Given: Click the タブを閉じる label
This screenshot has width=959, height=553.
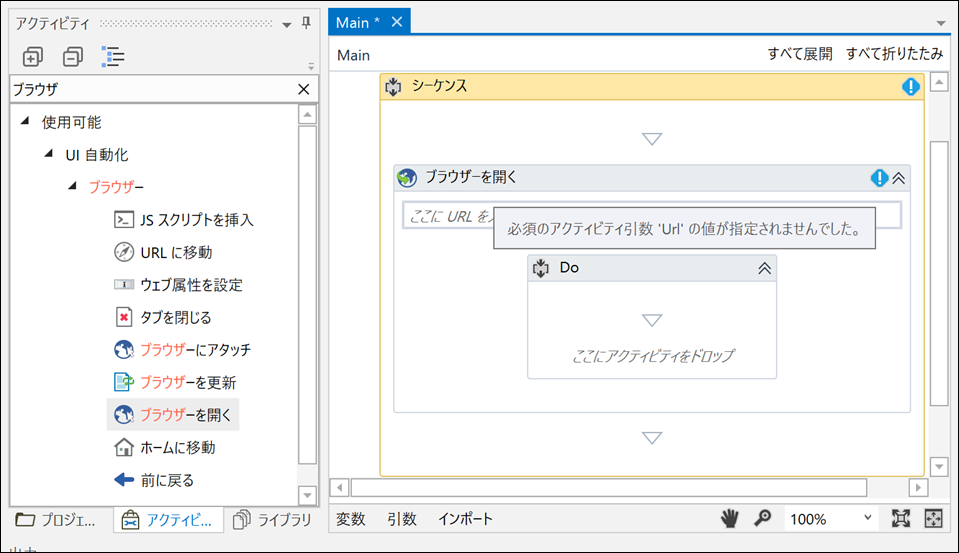Looking at the screenshot, I should tap(176, 317).
